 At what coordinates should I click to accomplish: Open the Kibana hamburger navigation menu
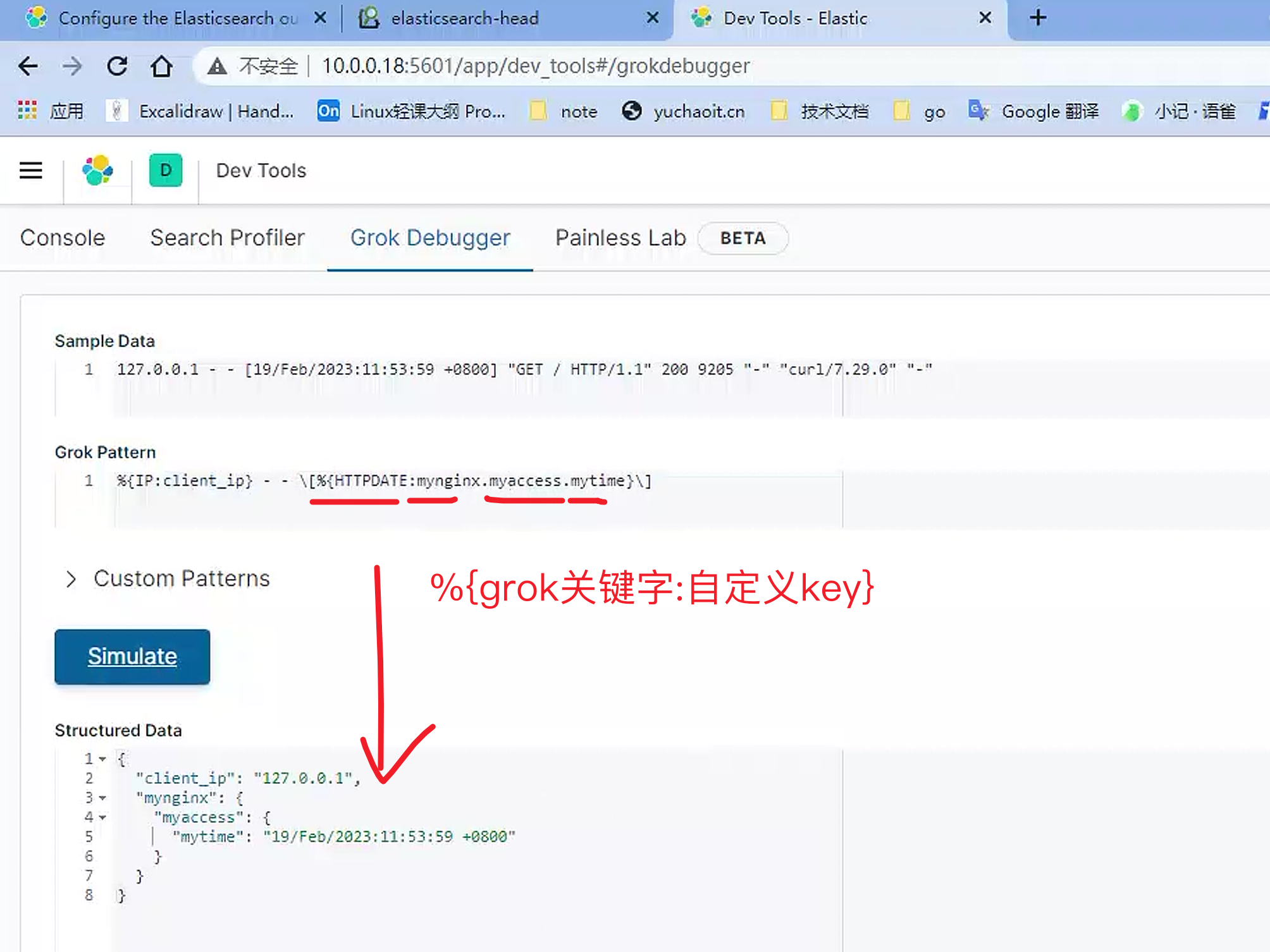pyautogui.click(x=30, y=171)
